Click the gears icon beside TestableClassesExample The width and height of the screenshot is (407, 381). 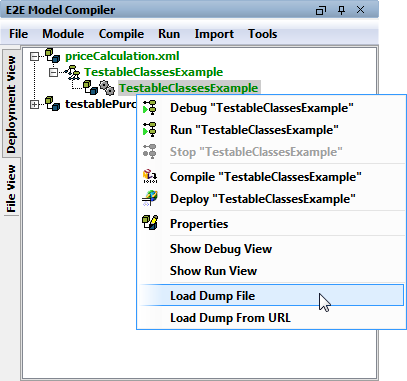click(107, 88)
